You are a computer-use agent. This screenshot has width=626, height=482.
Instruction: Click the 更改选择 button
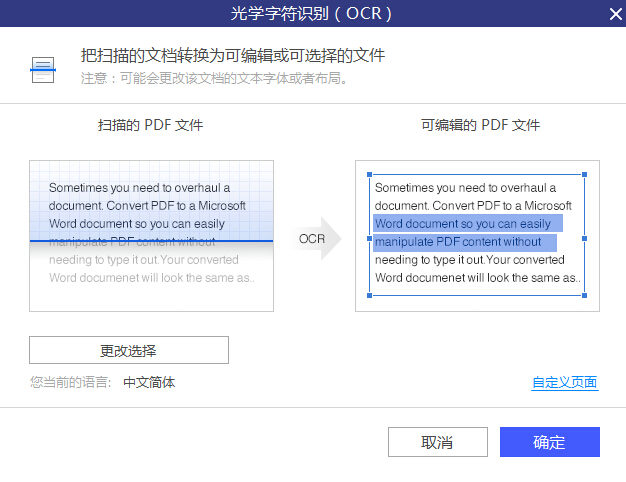[x=129, y=350]
